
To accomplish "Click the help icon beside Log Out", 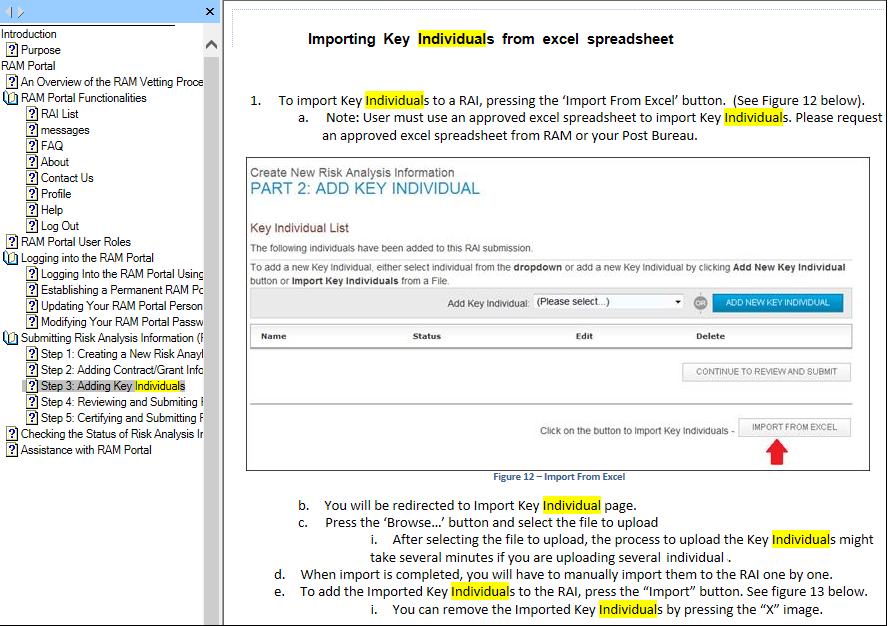I will point(32,226).
